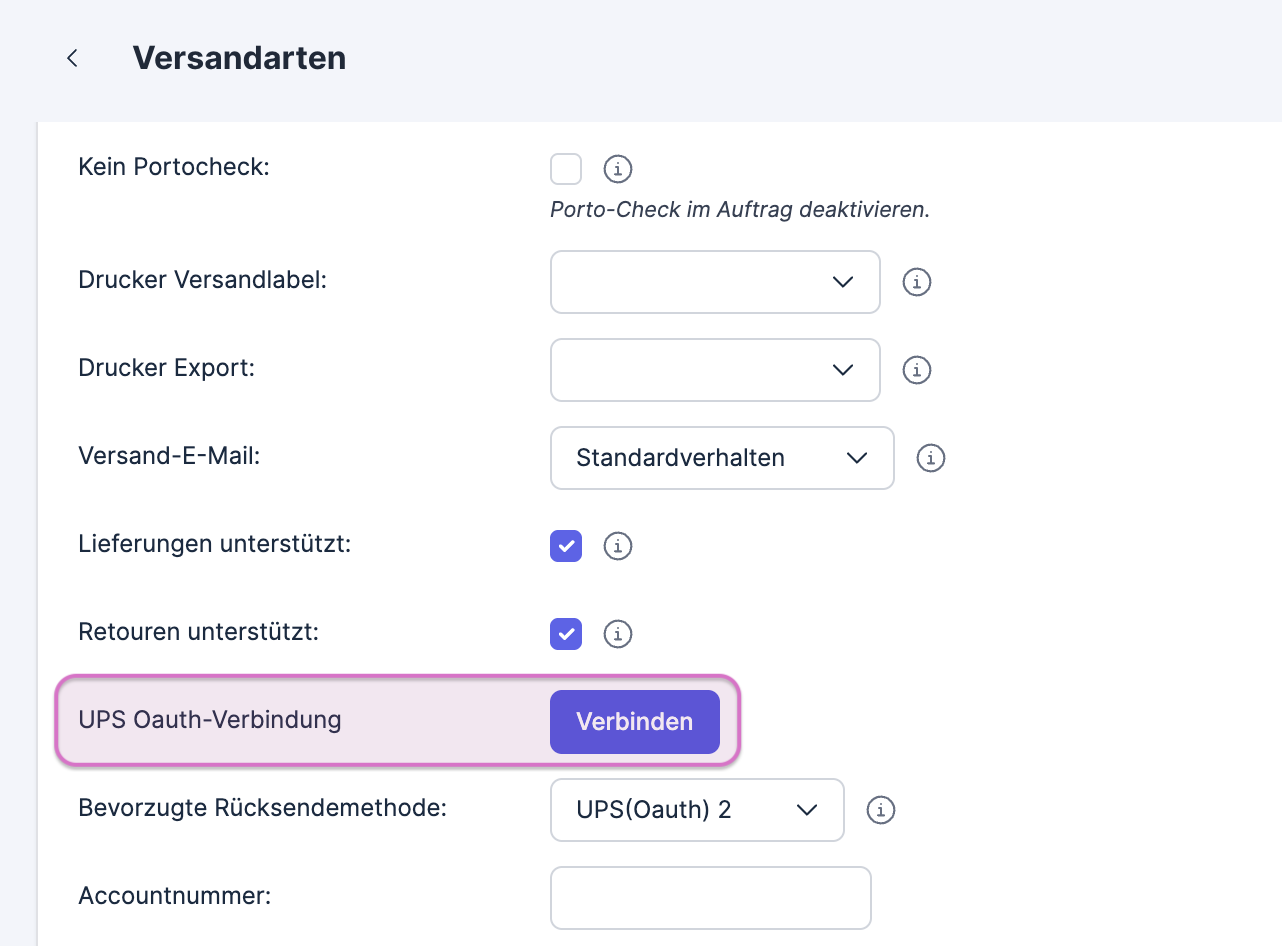The width and height of the screenshot is (1282, 946).
Task: Select the highlighted UPS Oauth-Verbindung row
Action: [300, 721]
